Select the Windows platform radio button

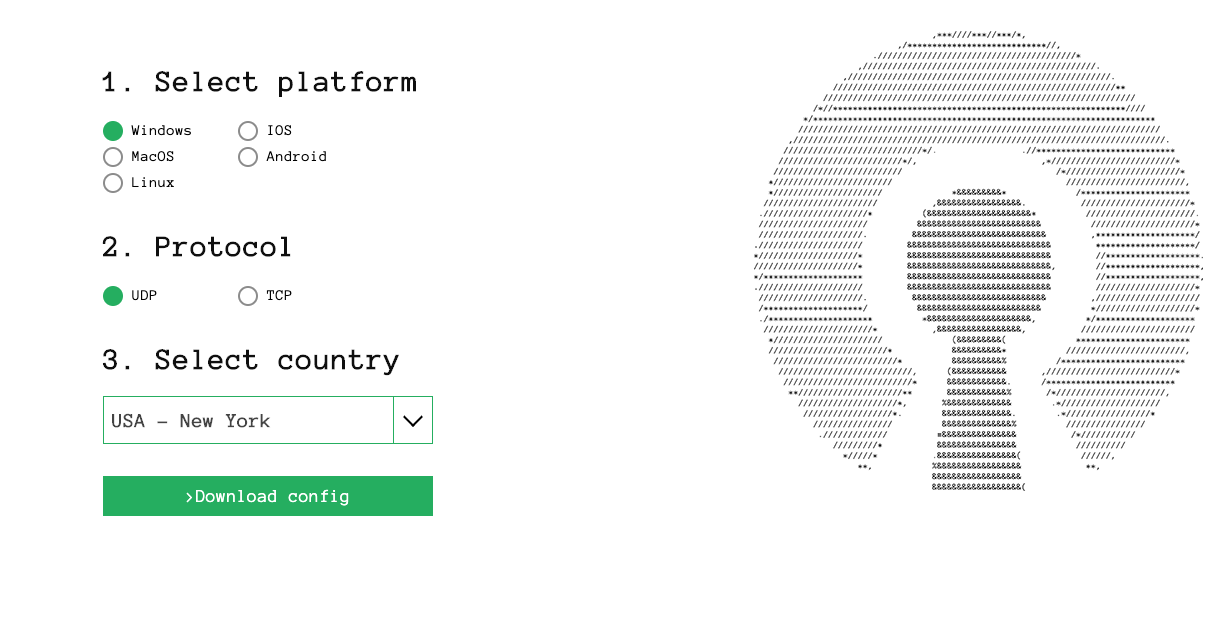113,131
